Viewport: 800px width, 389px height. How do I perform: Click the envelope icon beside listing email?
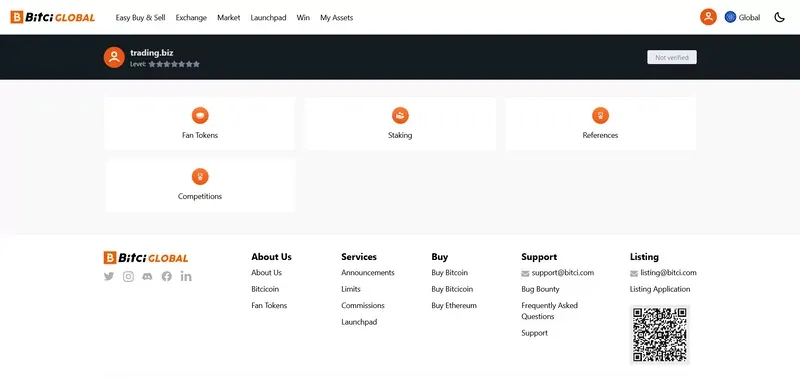(634, 274)
